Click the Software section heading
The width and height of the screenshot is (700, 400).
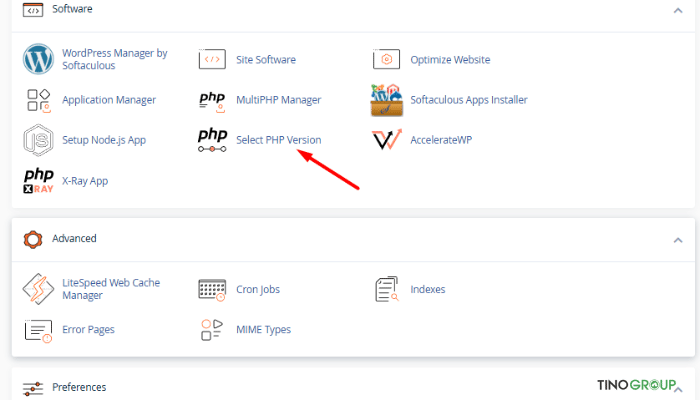72,9
